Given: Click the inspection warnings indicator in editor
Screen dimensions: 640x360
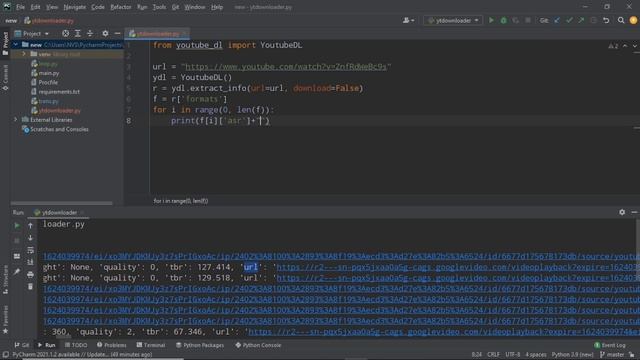Looking at the screenshot, I should [613, 46].
